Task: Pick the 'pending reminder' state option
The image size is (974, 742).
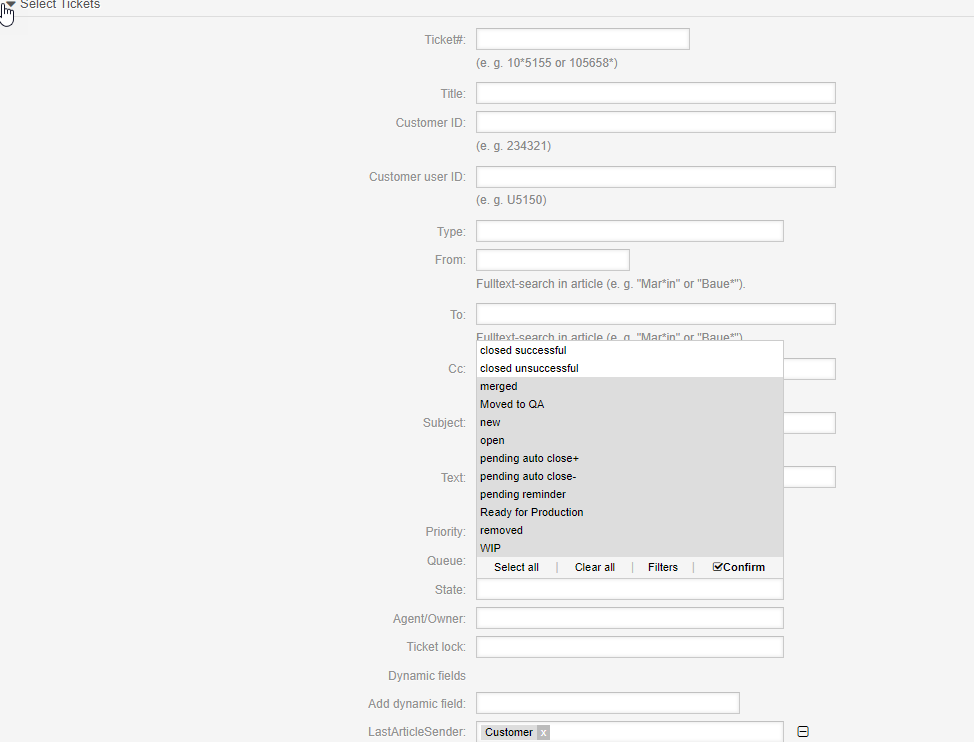Action: [x=523, y=494]
